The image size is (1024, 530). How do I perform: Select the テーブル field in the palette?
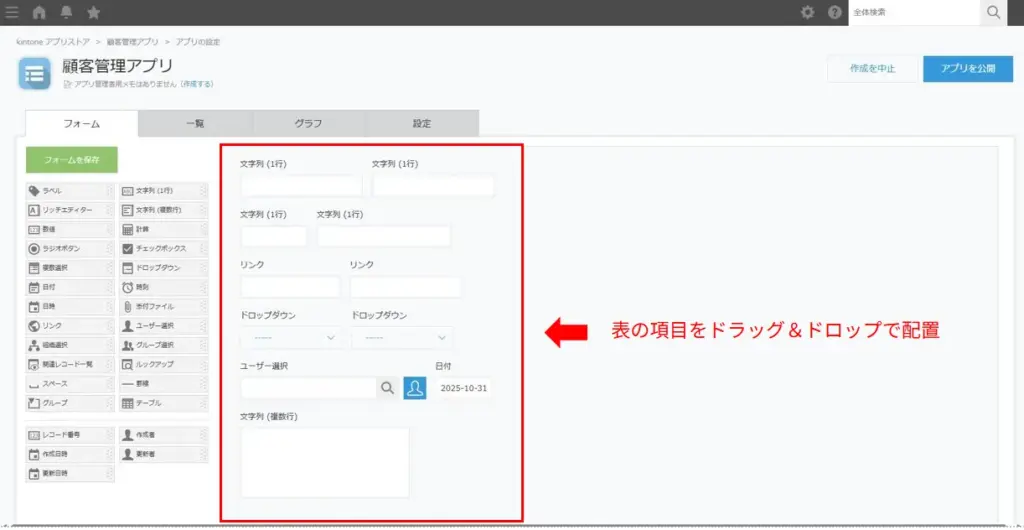pyautogui.click(x=164, y=403)
